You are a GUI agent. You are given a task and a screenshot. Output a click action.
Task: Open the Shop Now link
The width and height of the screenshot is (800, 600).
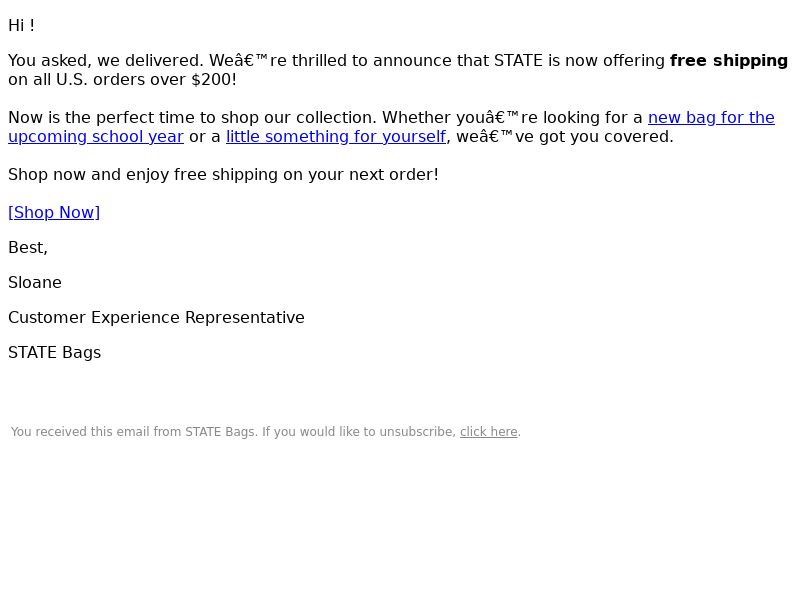coord(54,212)
